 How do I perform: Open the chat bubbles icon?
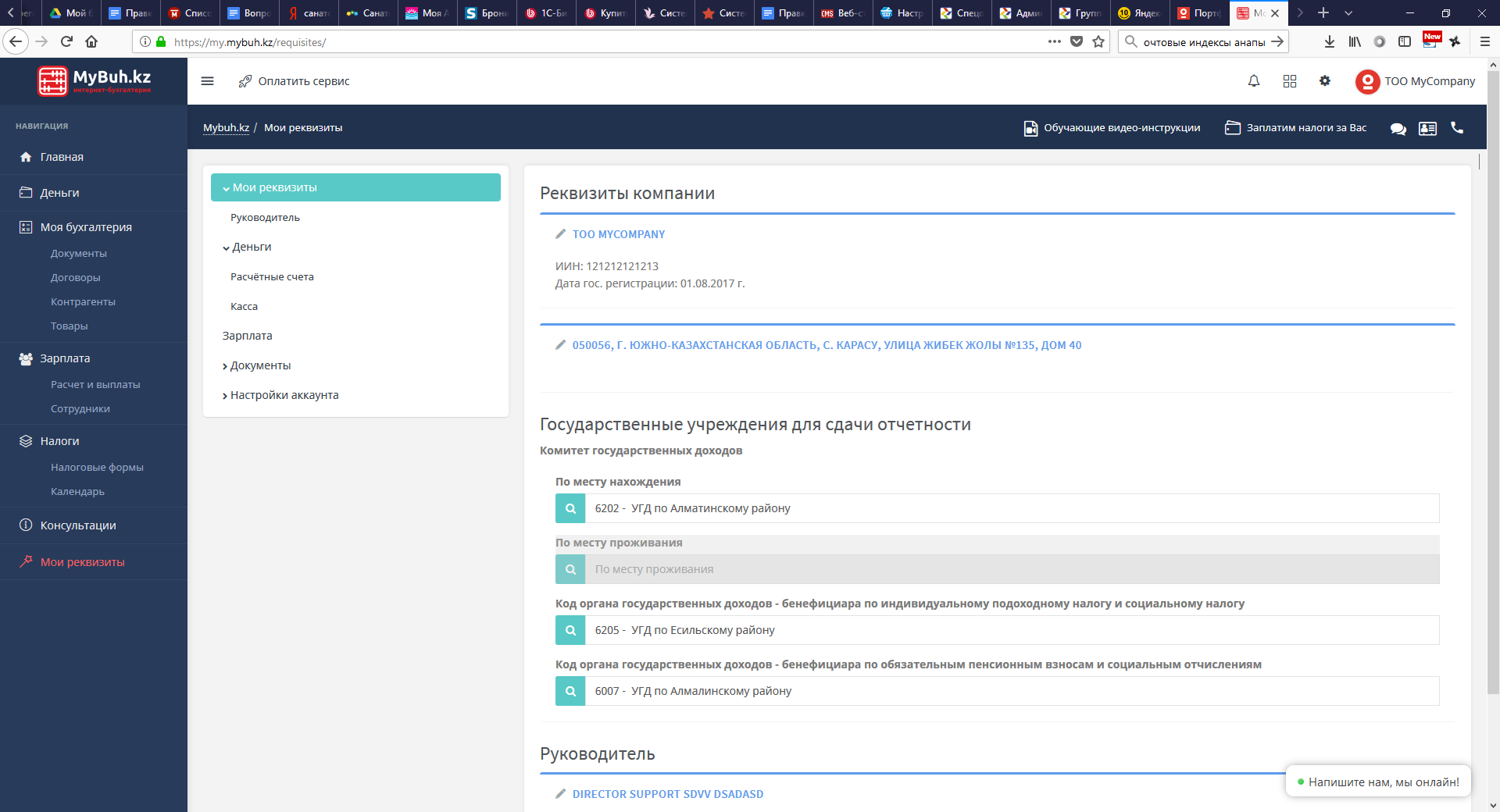point(1398,128)
